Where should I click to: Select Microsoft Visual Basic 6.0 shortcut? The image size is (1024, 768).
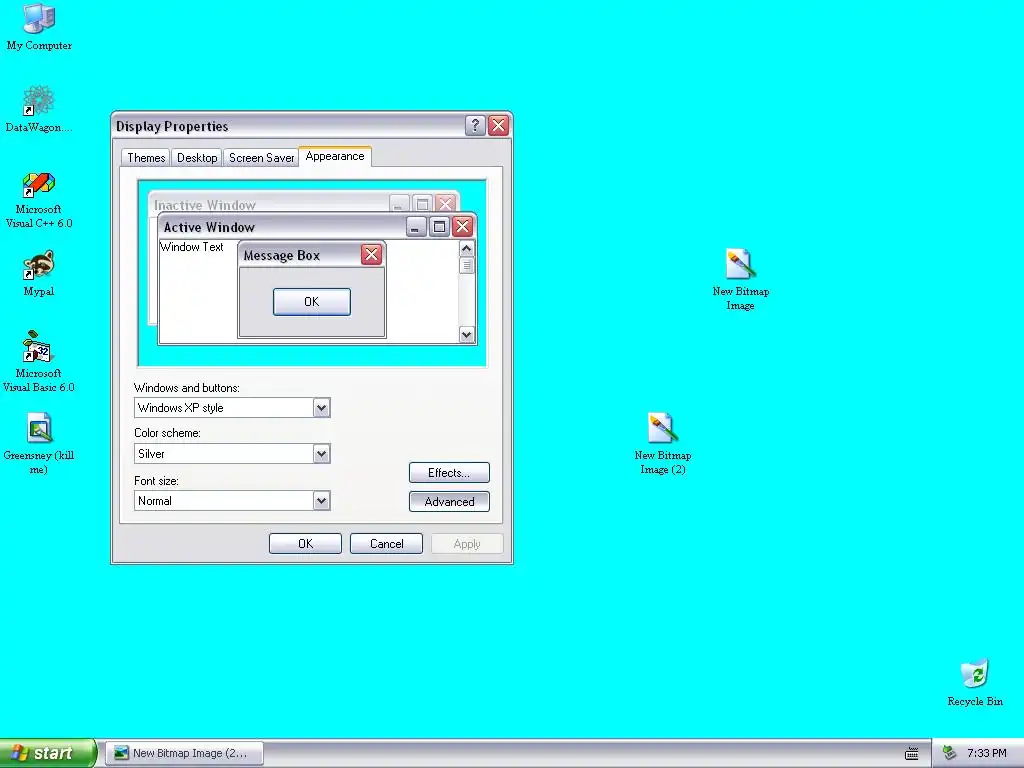click(x=39, y=361)
